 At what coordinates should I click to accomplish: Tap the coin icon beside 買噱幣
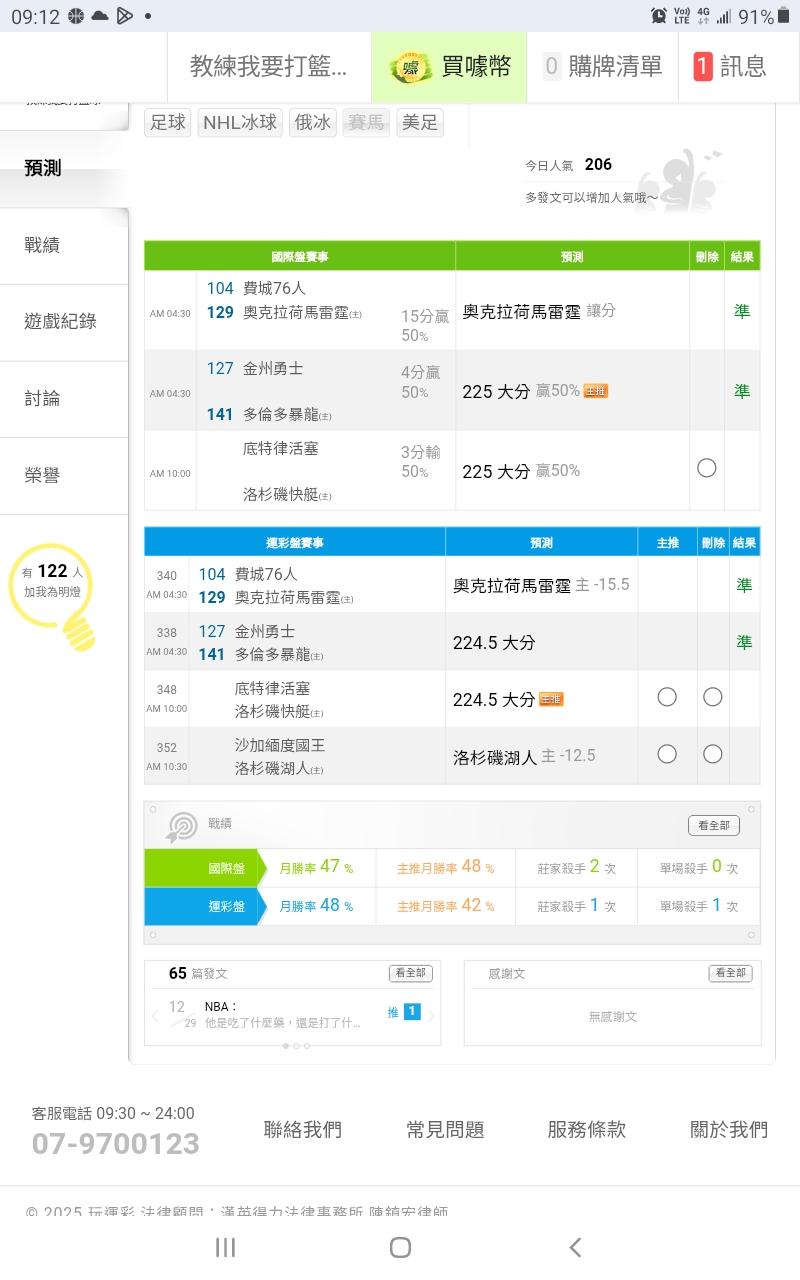click(x=410, y=67)
